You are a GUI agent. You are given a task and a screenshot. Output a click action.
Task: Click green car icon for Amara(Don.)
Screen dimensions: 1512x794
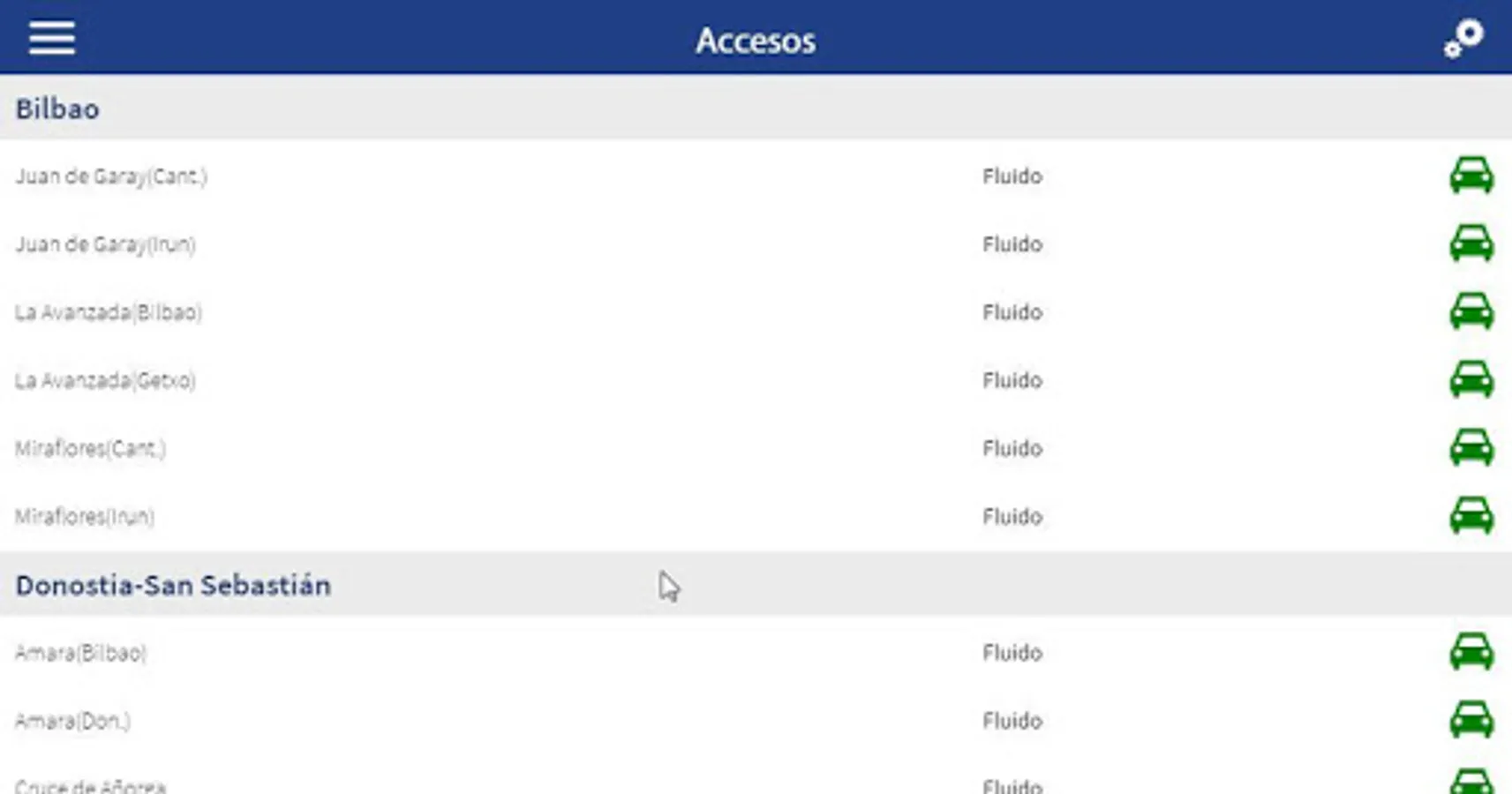click(x=1471, y=720)
